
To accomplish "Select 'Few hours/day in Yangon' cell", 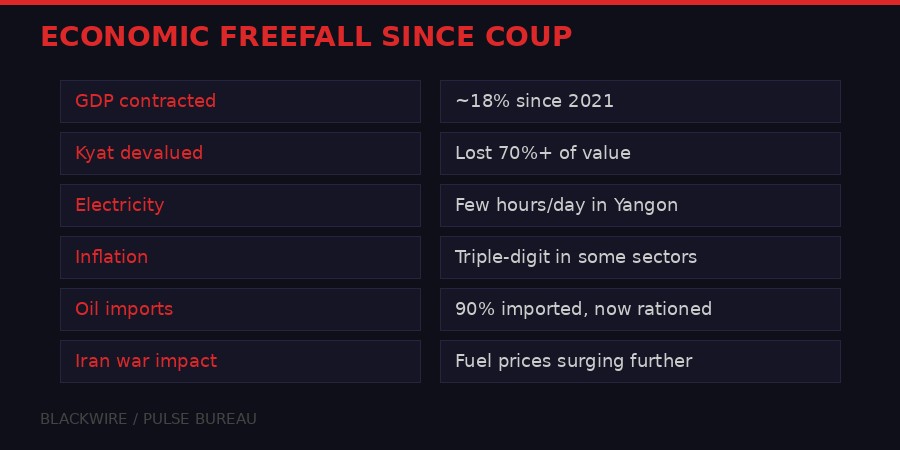I will 640,205.
